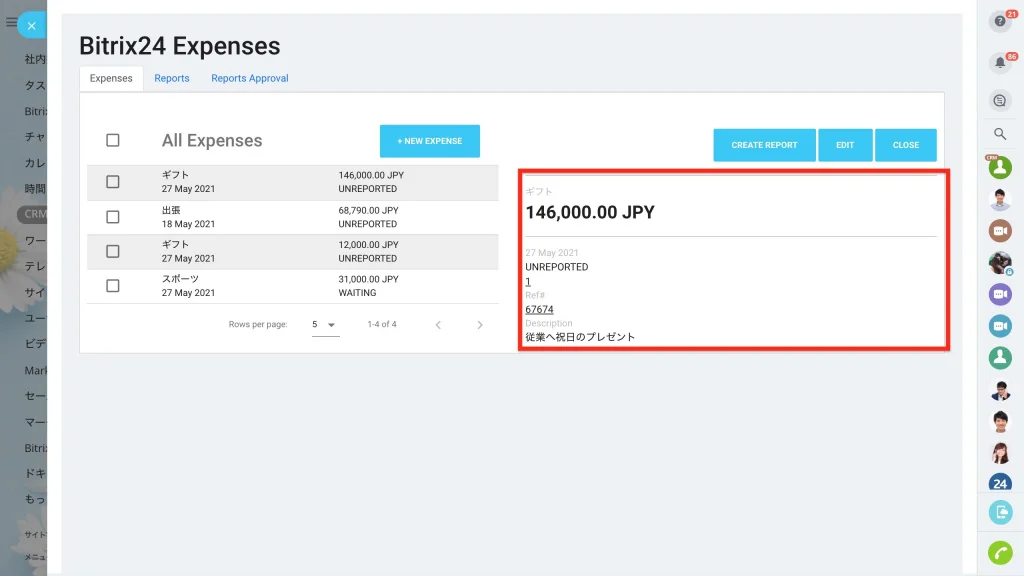Check the 68,790.00 JPY expense checkbox
The width and height of the screenshot is (1024, 576).
click(x=113, y=217)
